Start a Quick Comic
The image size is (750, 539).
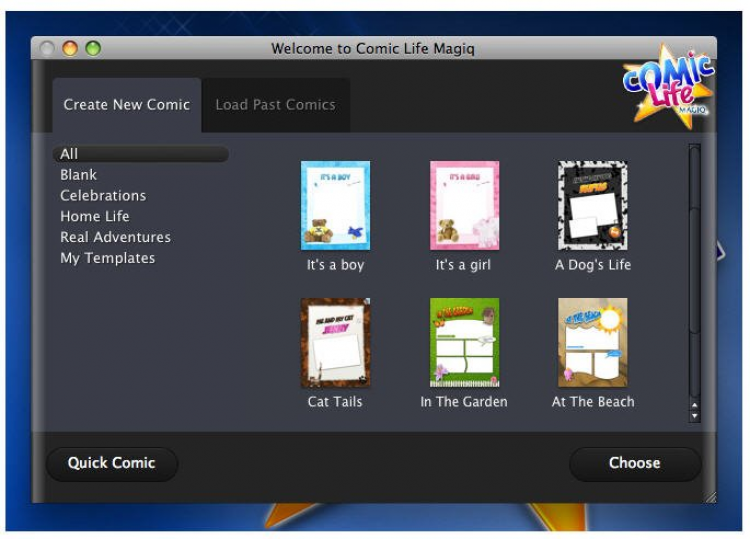(112, 463)
